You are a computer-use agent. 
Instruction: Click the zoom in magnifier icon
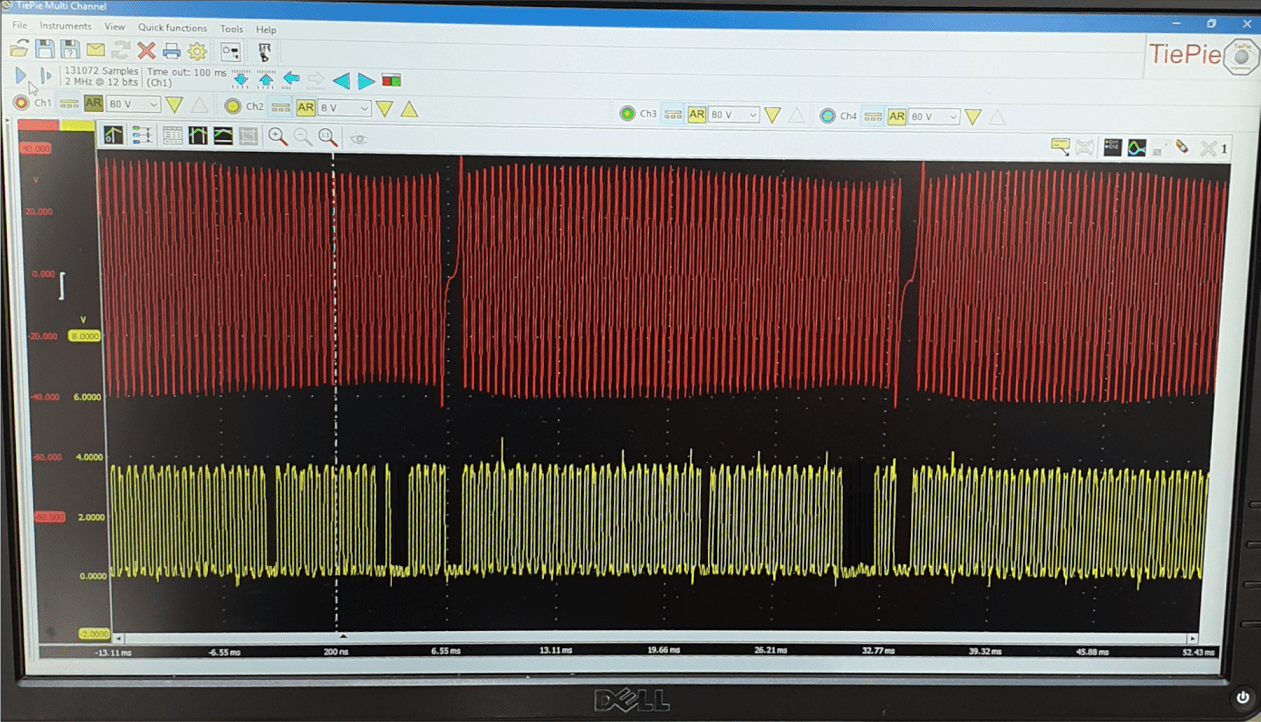coord(277,137)
